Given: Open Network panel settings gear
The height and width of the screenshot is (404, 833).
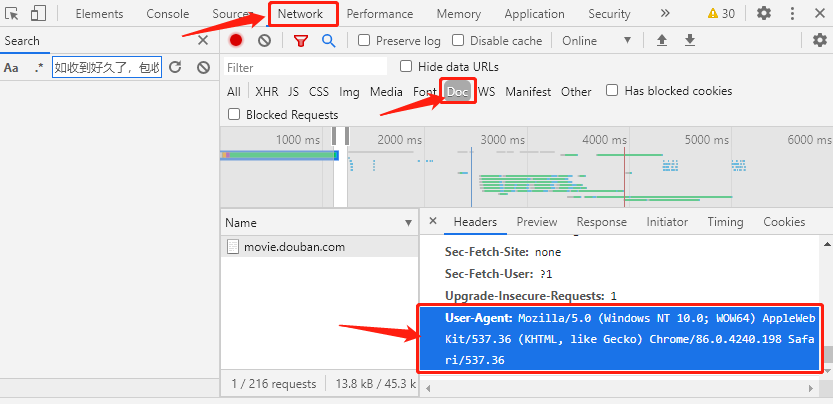Looking at the screenshot, I should click(x=820, y=40).
